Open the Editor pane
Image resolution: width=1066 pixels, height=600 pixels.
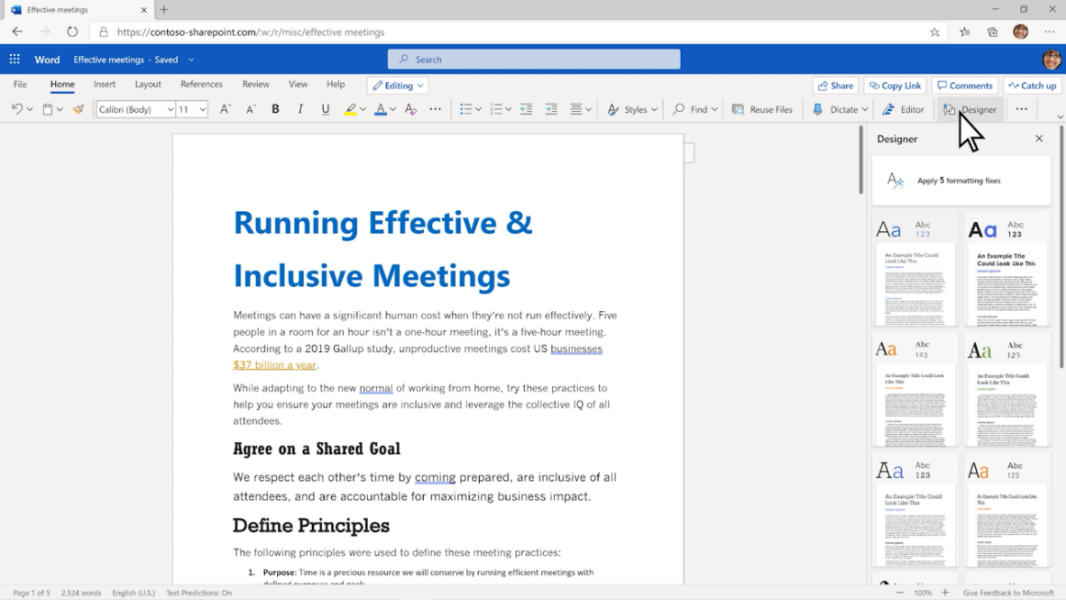(903, 109)
